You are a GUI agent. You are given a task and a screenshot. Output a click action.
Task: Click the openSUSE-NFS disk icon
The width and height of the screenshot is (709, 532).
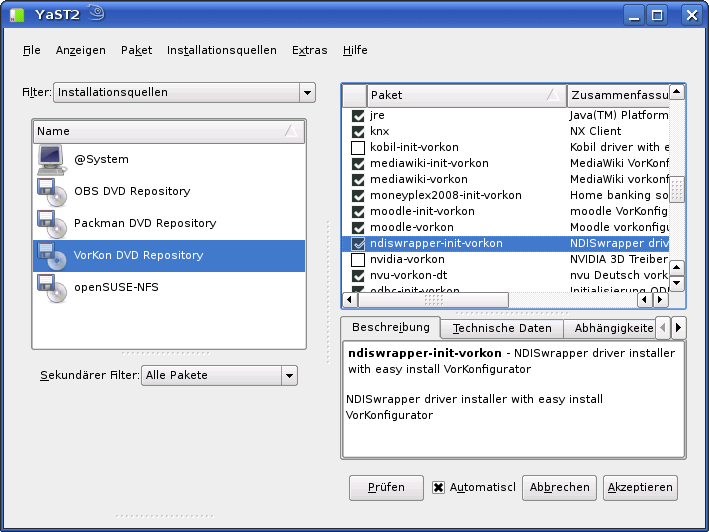click(52, 288)
